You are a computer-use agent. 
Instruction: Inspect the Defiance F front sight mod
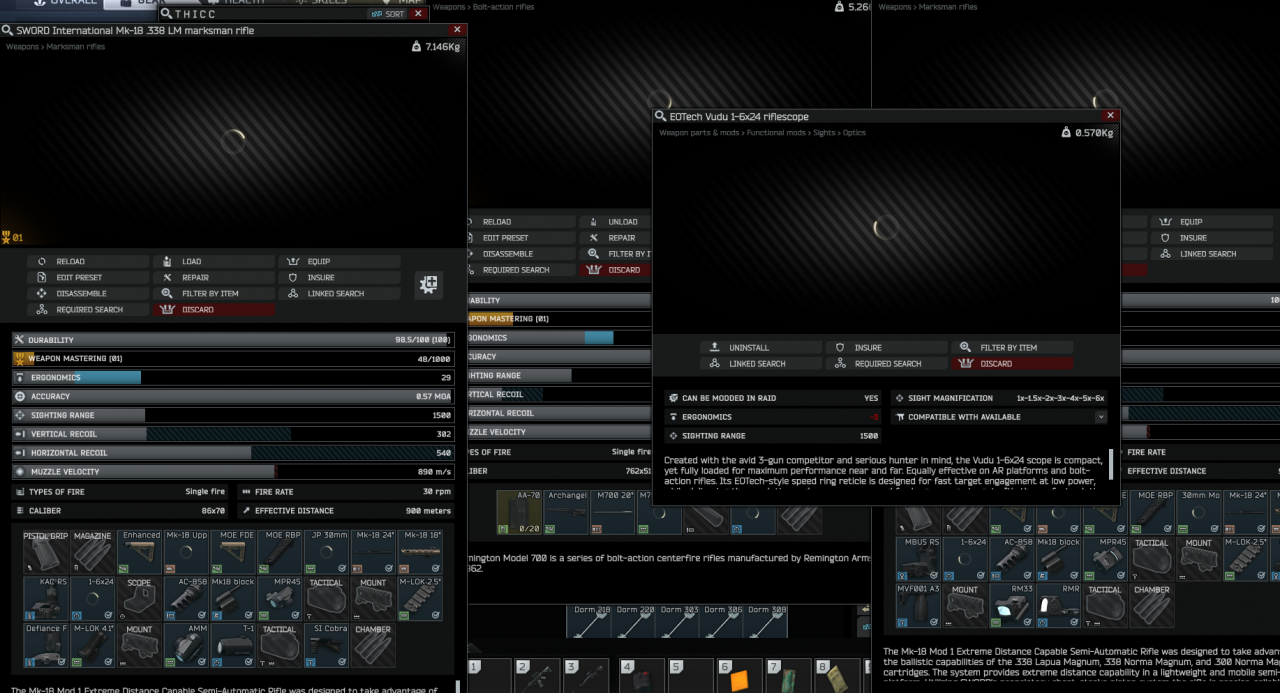click(45, 645)
